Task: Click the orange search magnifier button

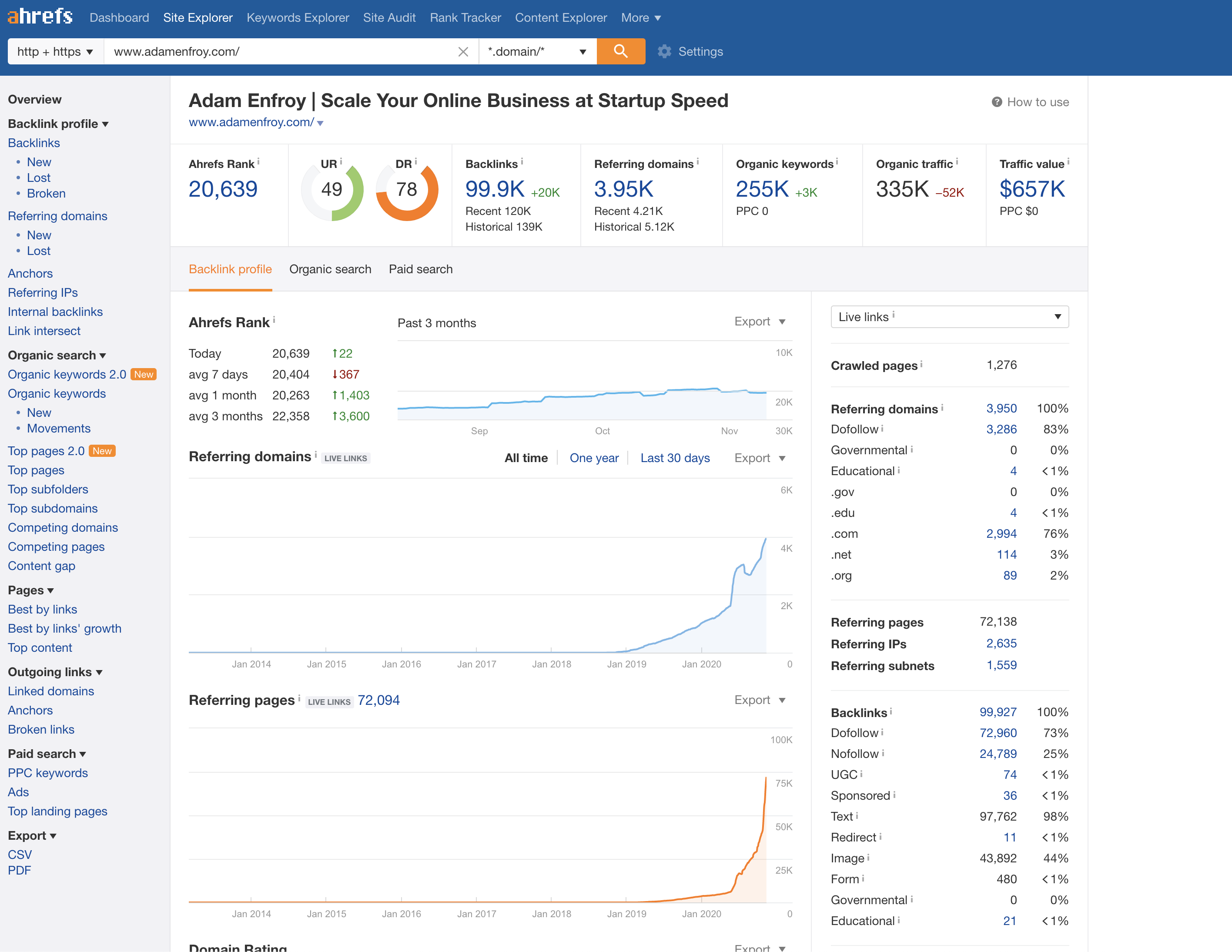Action: click(620, 51)
